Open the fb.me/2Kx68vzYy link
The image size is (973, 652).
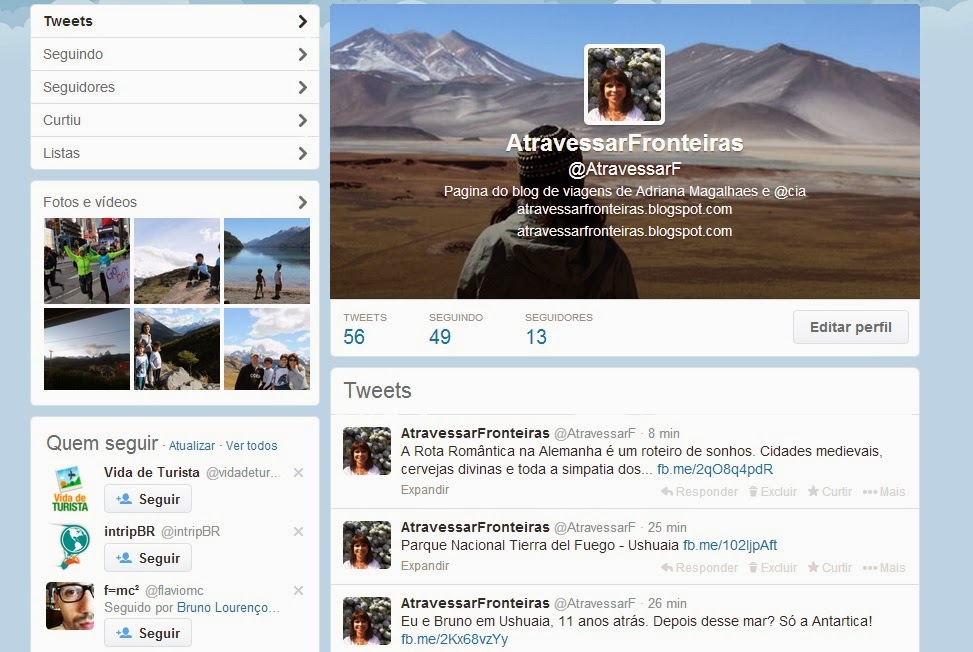[454, 639]
